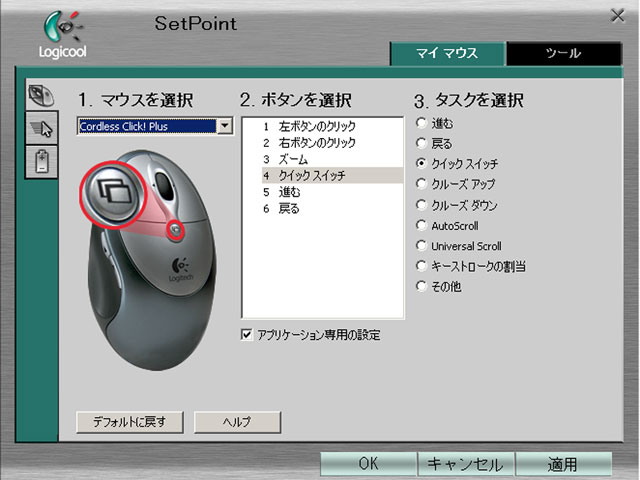
Task: Click the small highlighted button on the mouse
Action: point(176,230)
